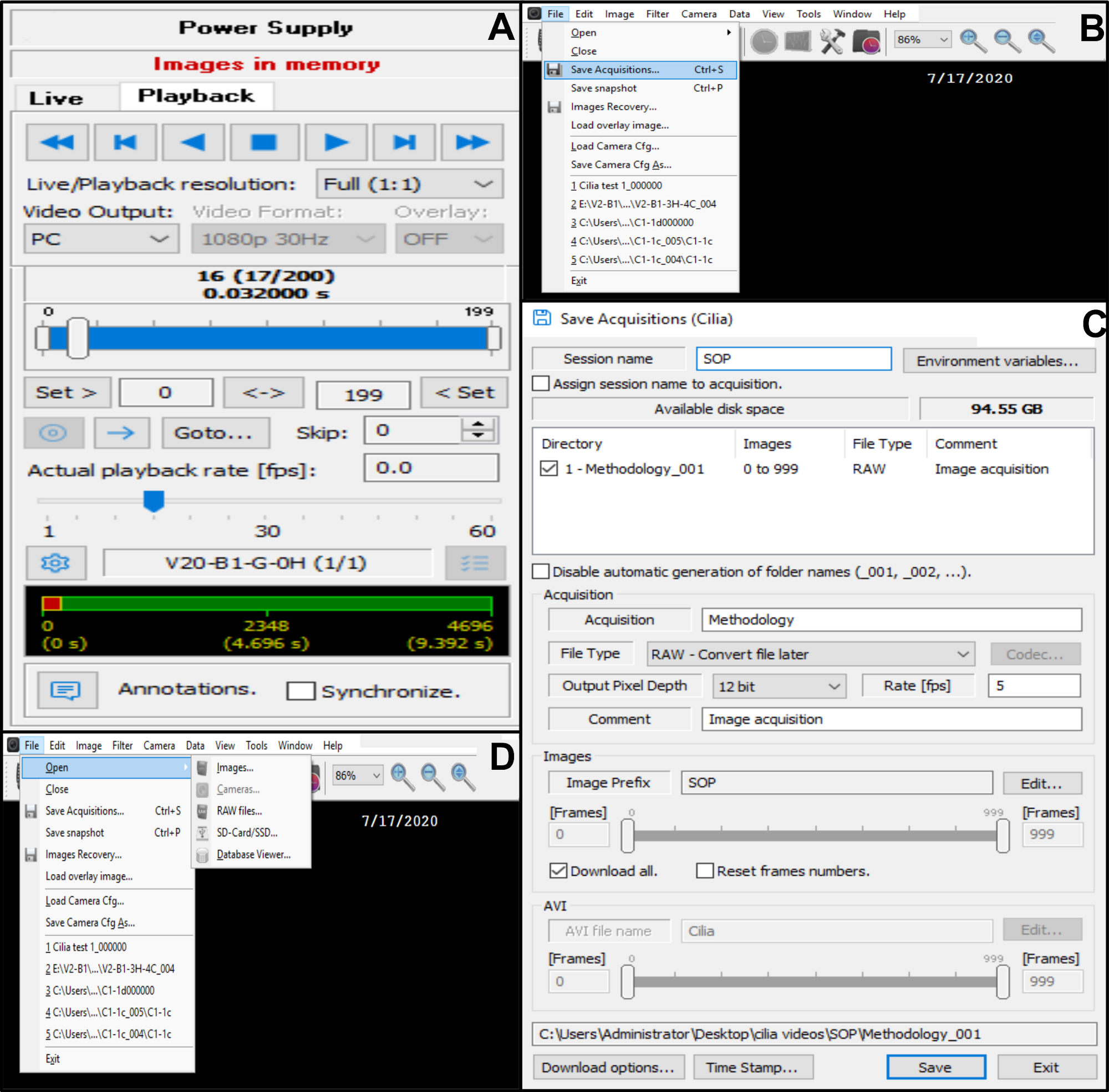Image resolution: width=1109 pixels, height=1092 pixels.
Task: Select Save Acquisitions menu entry
Action: (x=614, y=69)
